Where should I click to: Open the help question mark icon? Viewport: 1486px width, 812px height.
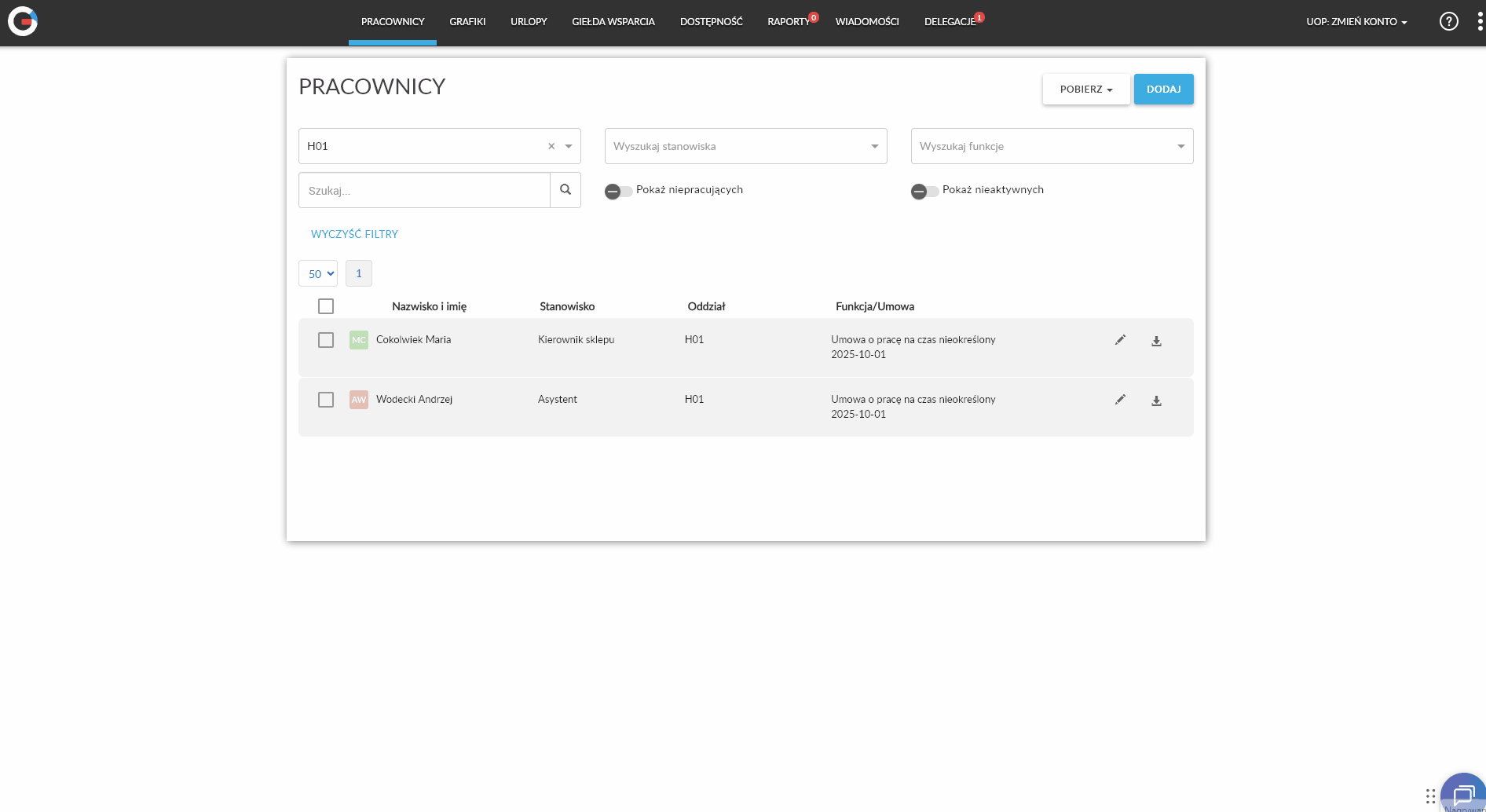point(1448,21)
